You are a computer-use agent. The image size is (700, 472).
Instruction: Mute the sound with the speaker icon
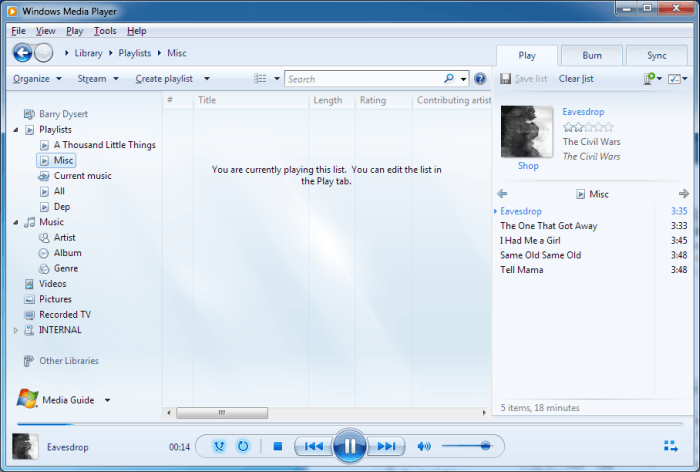click(x=424, y=446)
